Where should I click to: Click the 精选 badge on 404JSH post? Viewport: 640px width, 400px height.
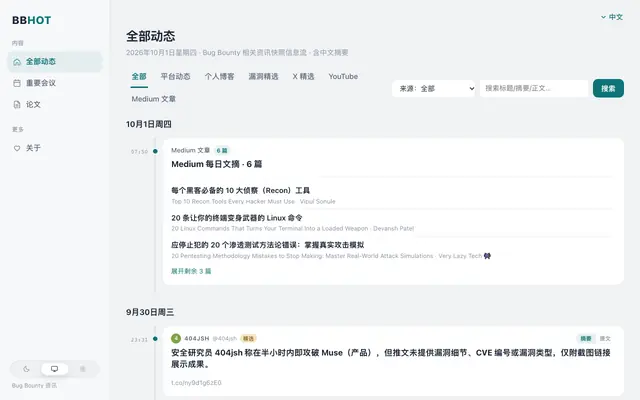[248, 338]
